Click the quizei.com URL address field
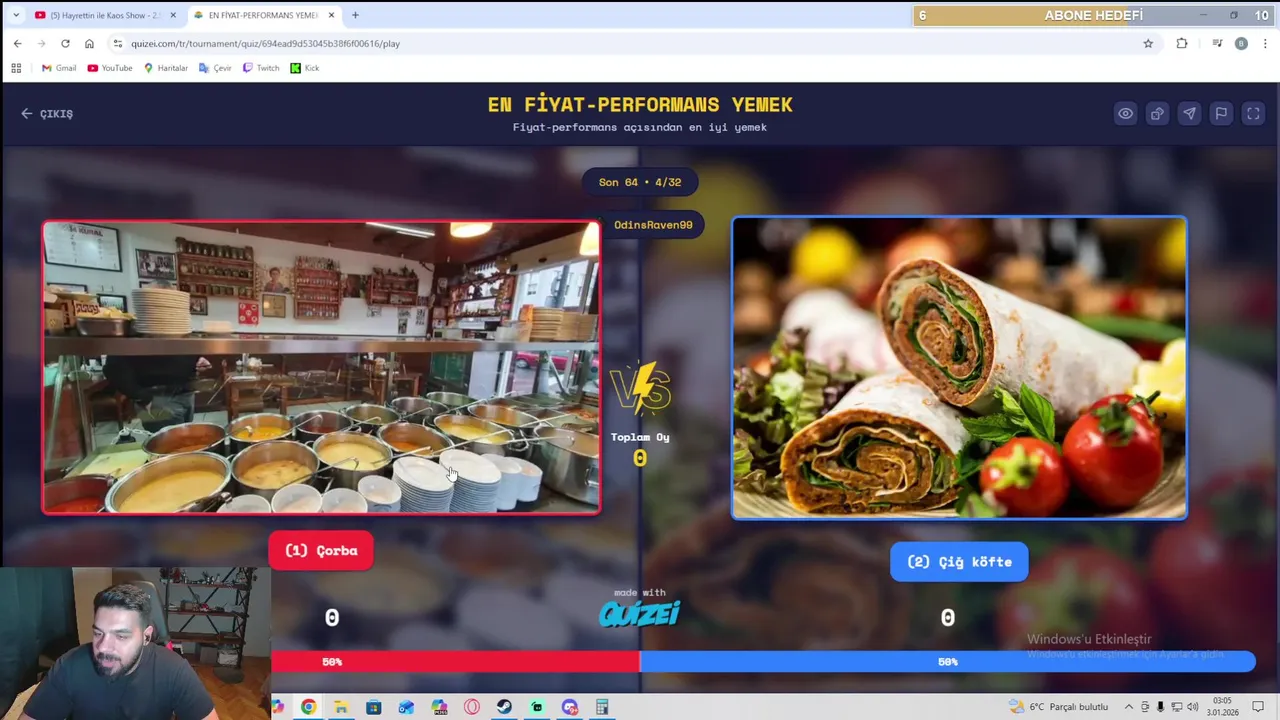1280x720 pixels. (x=630, y=44)
